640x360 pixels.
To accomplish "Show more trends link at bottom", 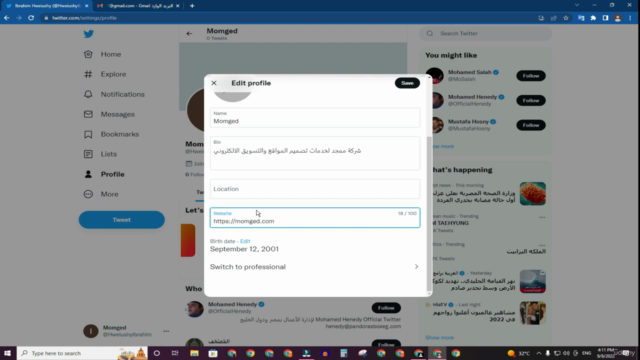I will (439, 338).
